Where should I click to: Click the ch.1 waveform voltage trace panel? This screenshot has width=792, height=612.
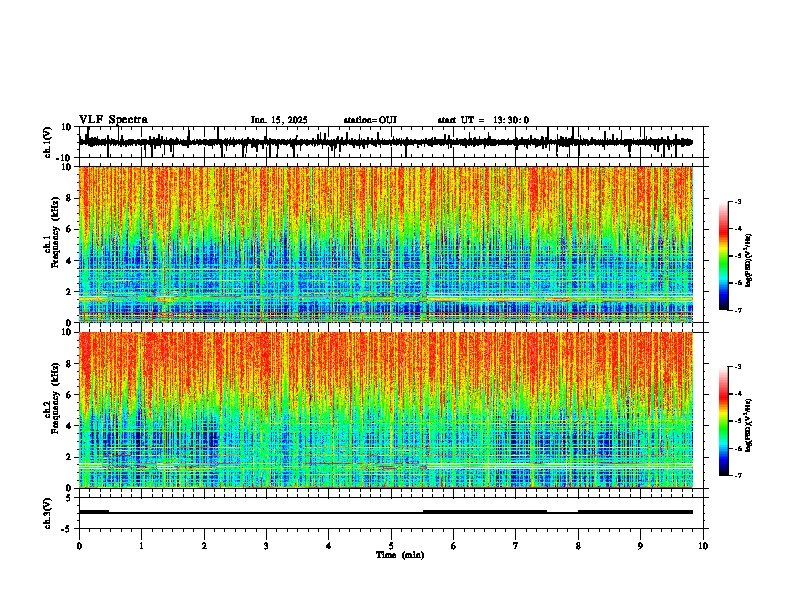tap(393, 142)
